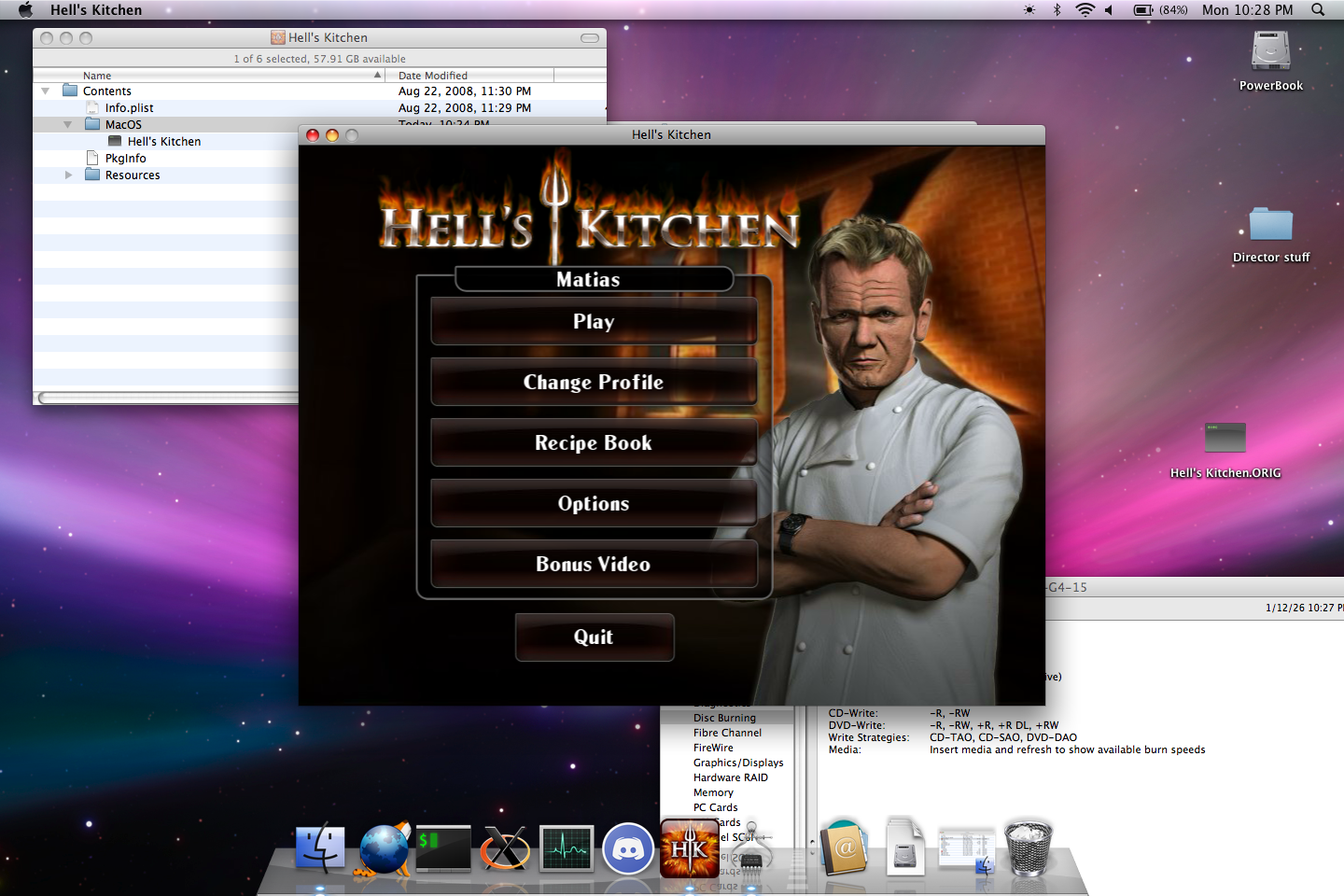Open Activity Monitor from the Dock
The height and width of the screenshot is (896, 1344).
click(567, 849)
